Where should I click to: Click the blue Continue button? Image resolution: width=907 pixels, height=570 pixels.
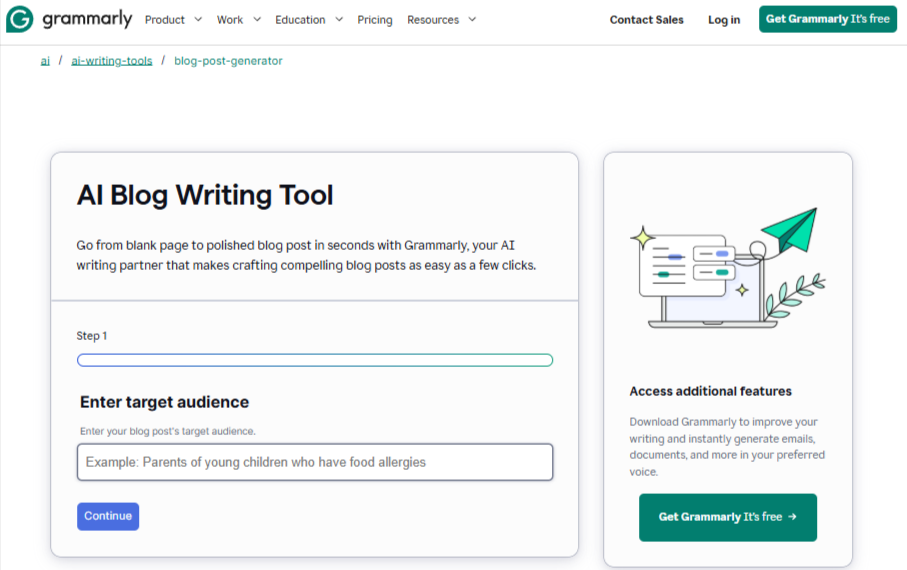pyautogui.click(x=108, y=516)
